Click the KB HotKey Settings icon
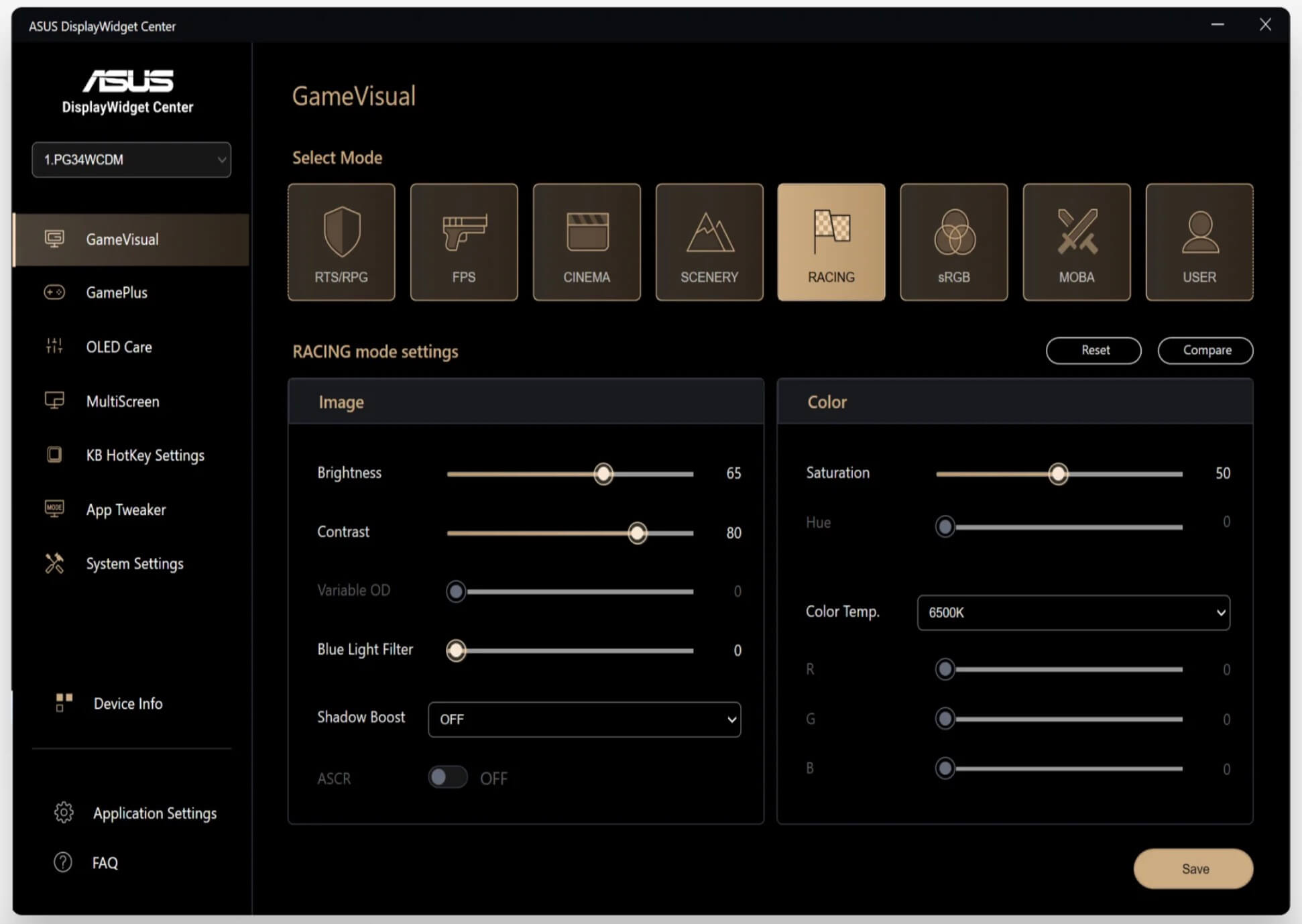 [54, 455]
